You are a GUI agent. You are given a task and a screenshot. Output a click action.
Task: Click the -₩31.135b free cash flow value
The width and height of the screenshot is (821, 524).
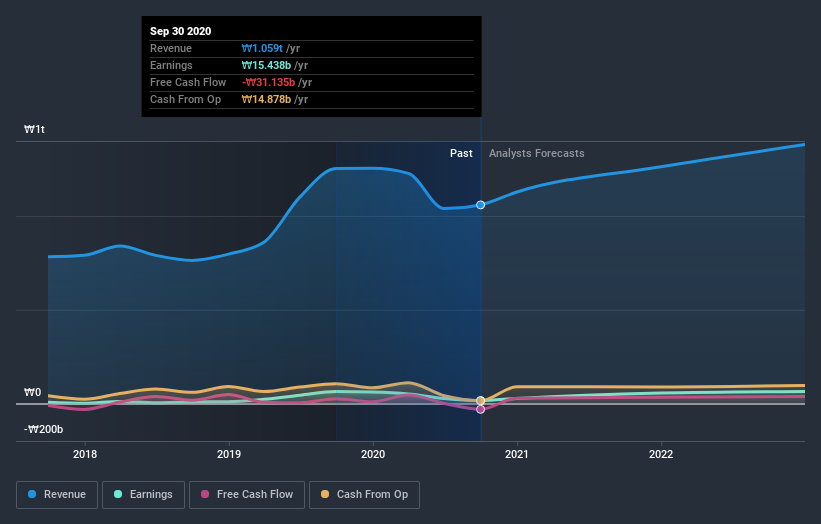[x=269, y=82]
